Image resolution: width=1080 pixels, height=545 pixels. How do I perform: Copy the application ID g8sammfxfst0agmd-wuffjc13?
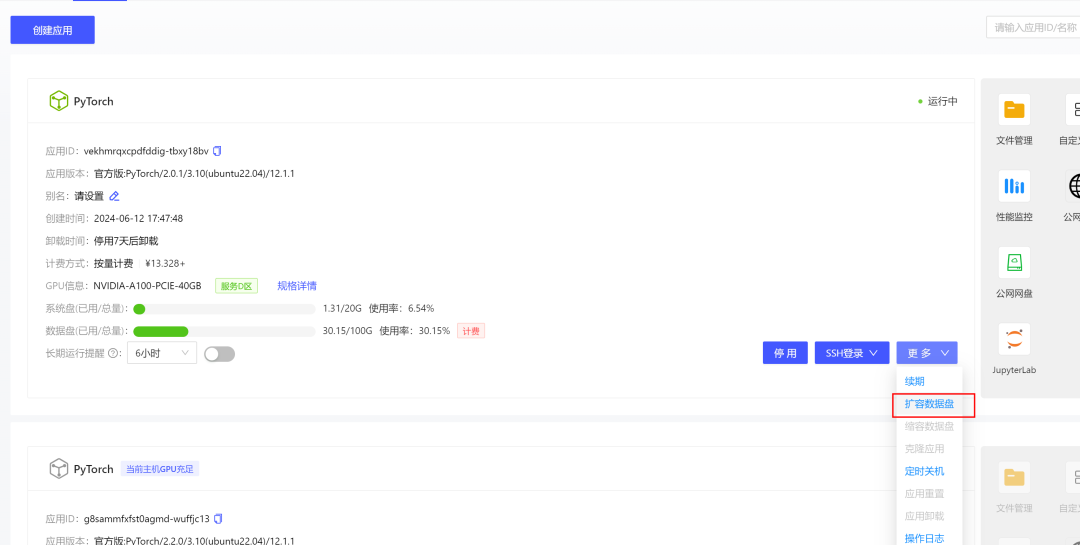point(218,518)
